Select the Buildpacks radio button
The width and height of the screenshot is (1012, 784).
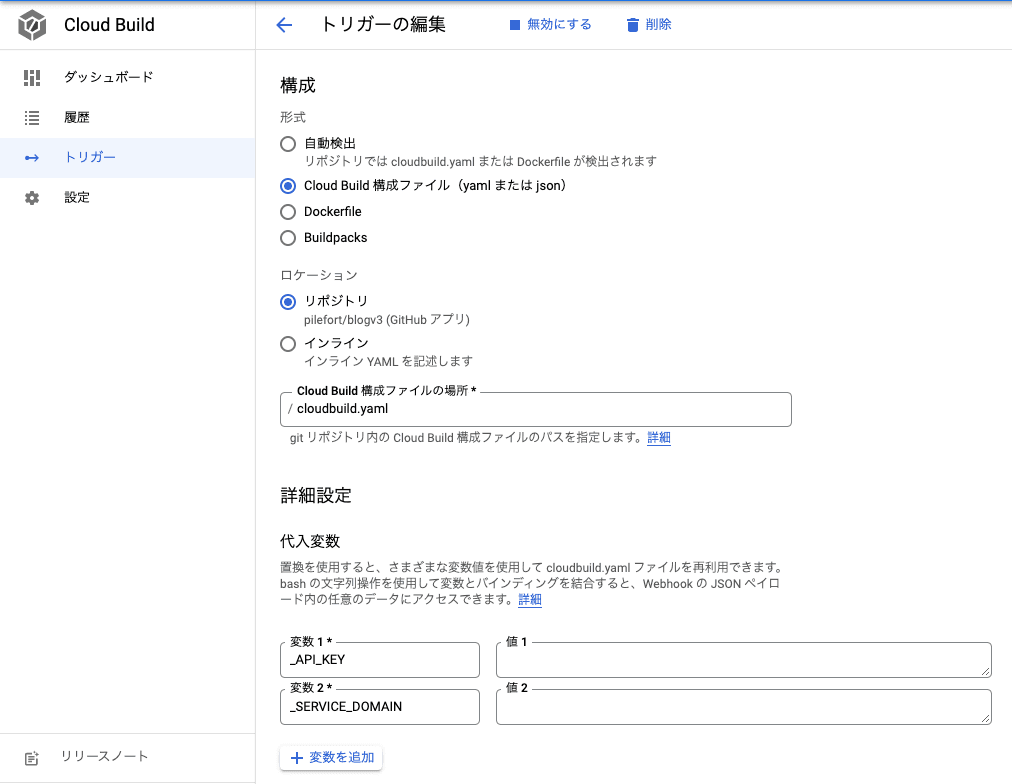click(288, 238)
